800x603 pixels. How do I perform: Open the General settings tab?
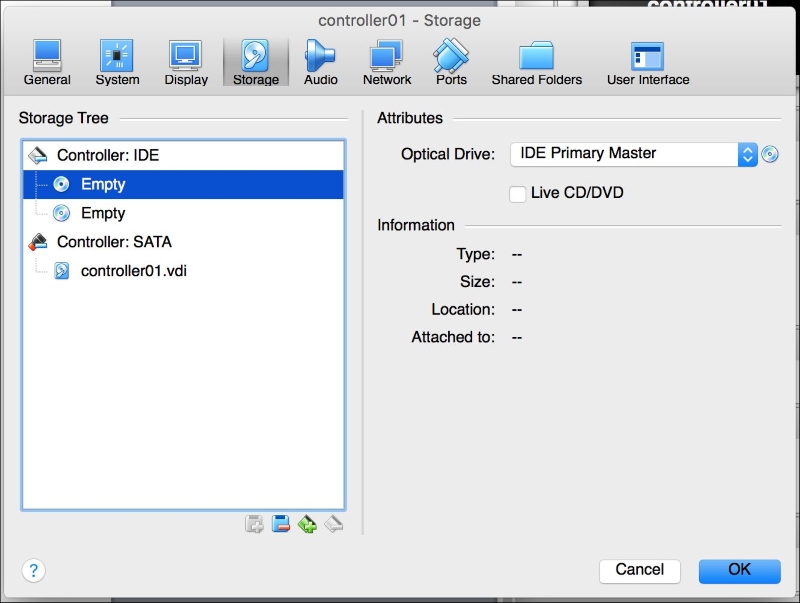click(x=47, y=62)
